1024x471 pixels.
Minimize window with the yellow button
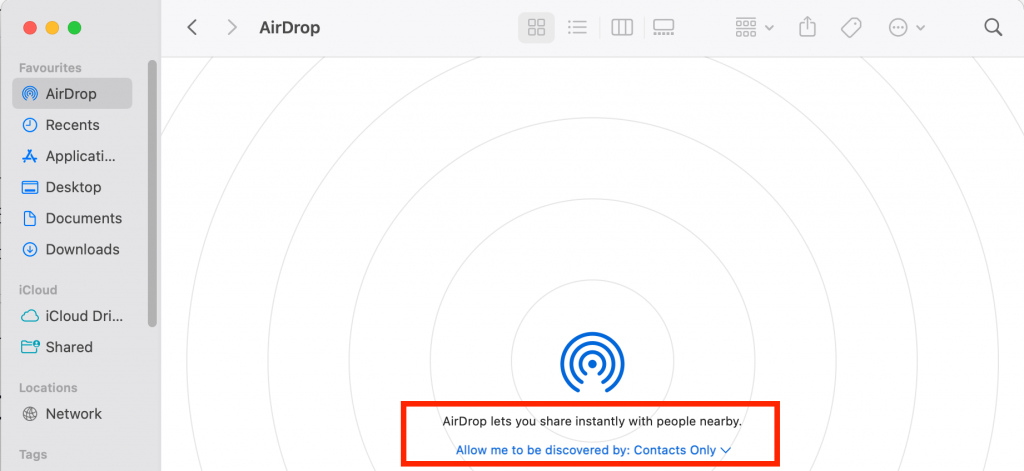coord(52,28)
